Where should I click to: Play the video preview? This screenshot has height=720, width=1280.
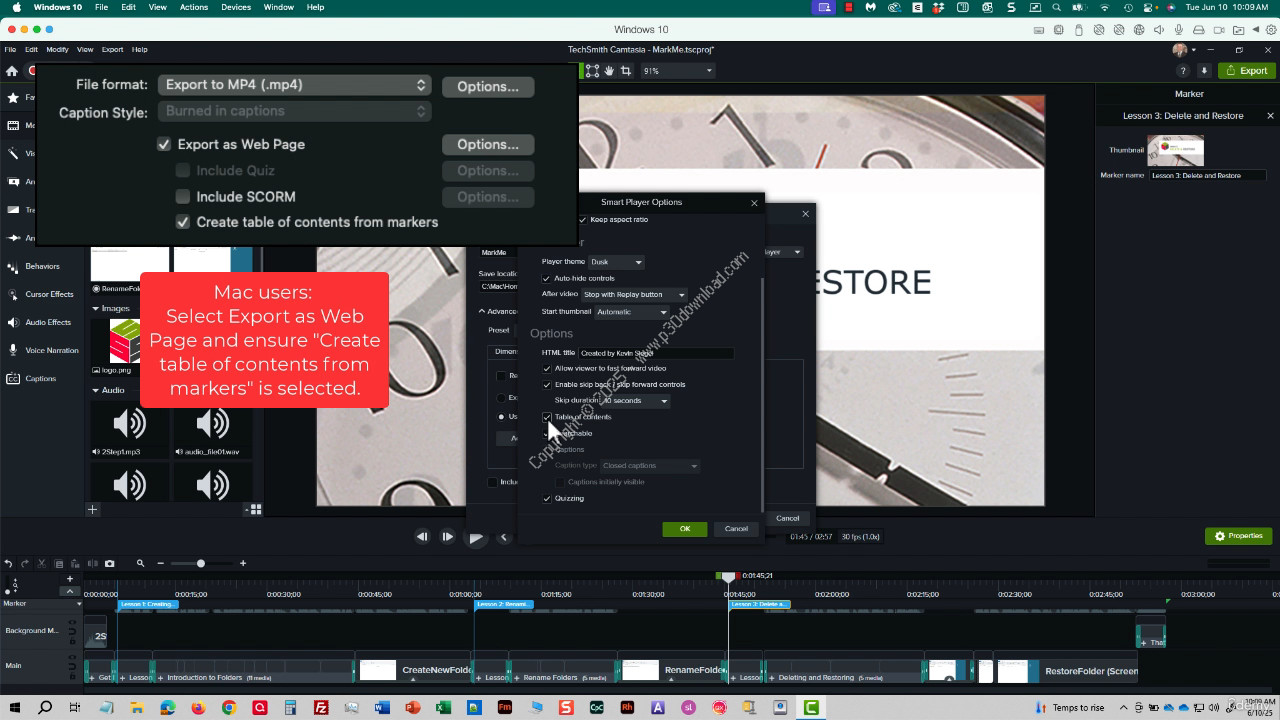coord(476,538)
